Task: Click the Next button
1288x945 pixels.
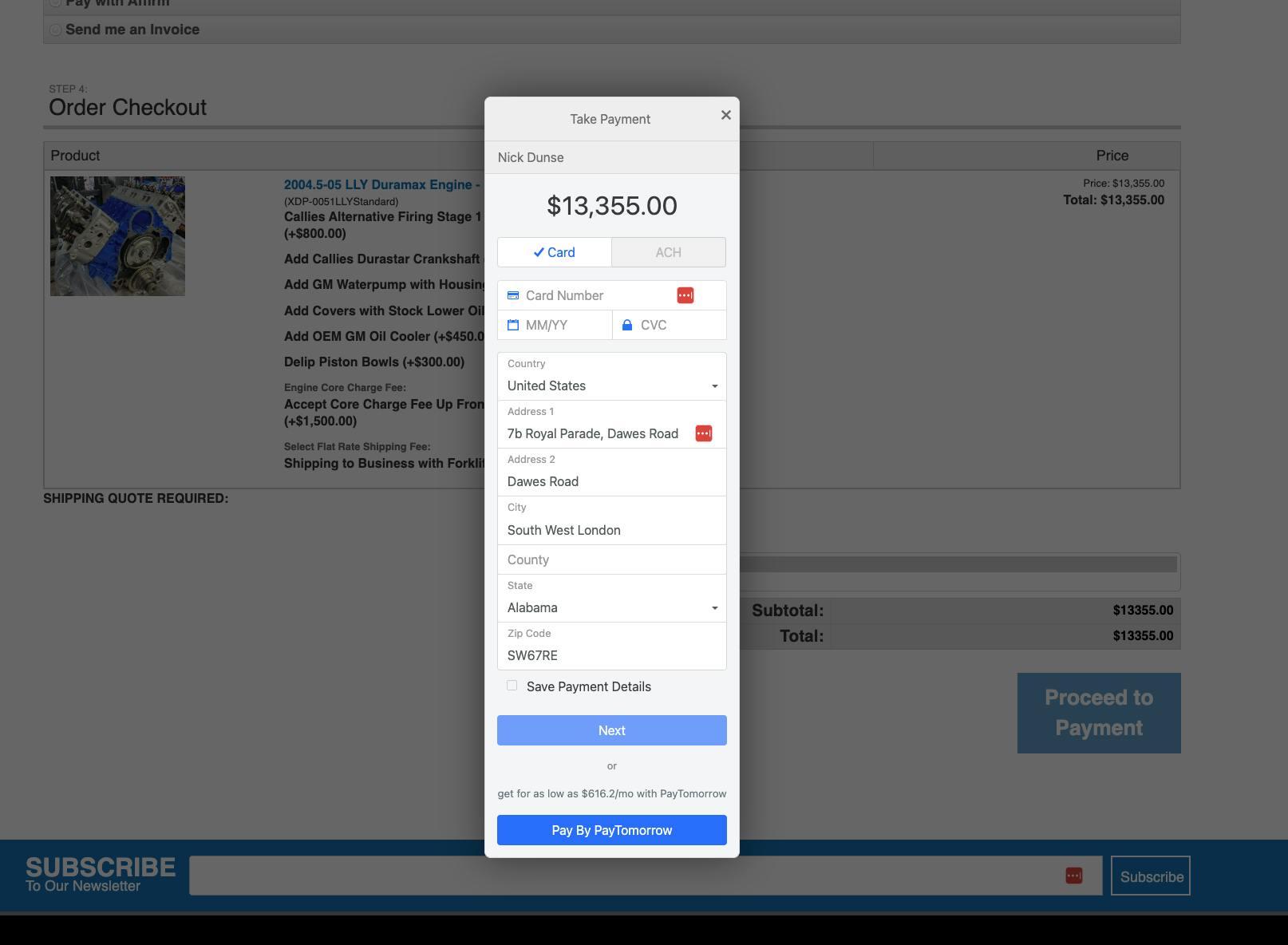Action: (x=612, y=730)
